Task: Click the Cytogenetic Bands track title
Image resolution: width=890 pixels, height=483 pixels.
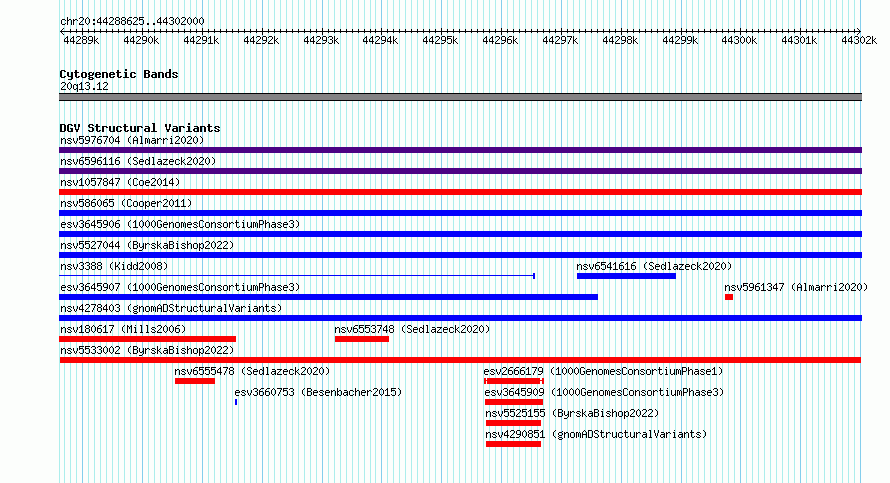Action: click(x=119, y=74)
